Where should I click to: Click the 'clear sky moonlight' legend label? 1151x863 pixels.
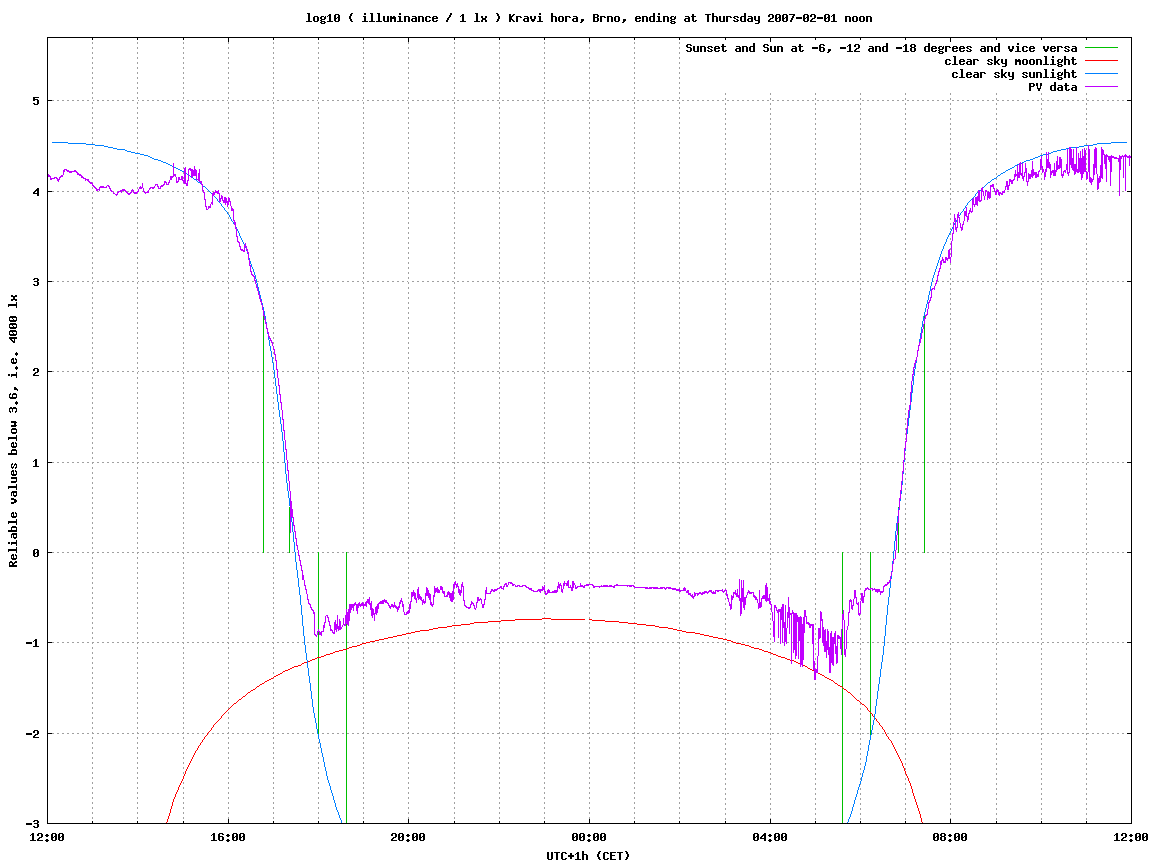pos(1010,61)
